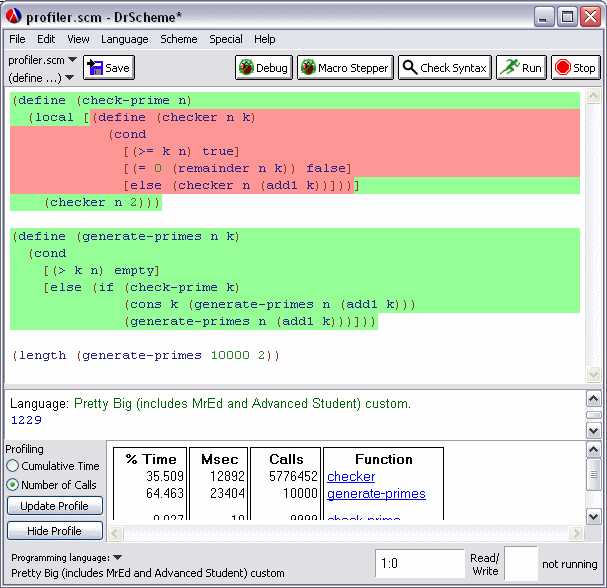Viewport: 607px width, 588px height.
Task: Click the profile table scroll down arrow
Action: [x=593, y=516]
